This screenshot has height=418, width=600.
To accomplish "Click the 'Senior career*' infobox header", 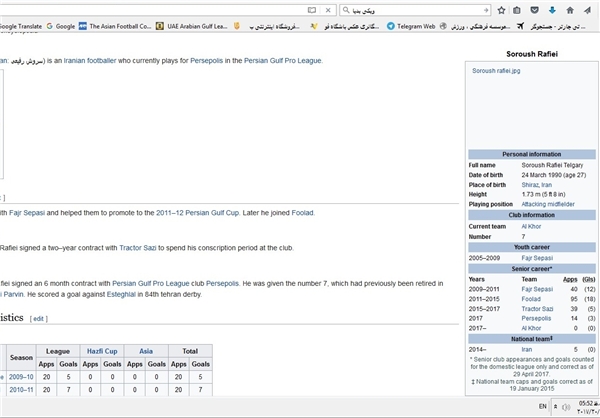I will (x=532, y=269).
